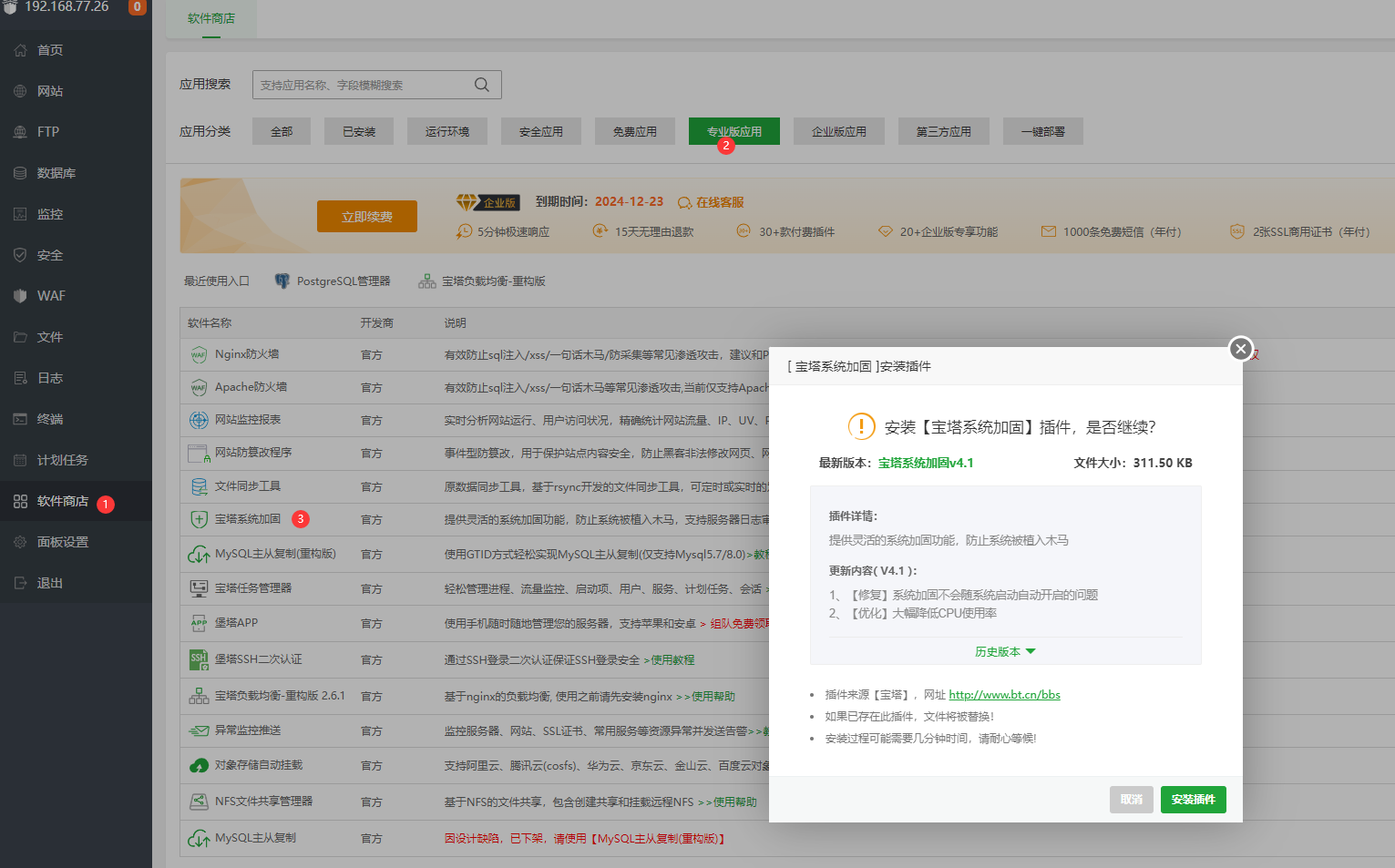Click the 堡塔APP row name

click(x=236, y=623)
